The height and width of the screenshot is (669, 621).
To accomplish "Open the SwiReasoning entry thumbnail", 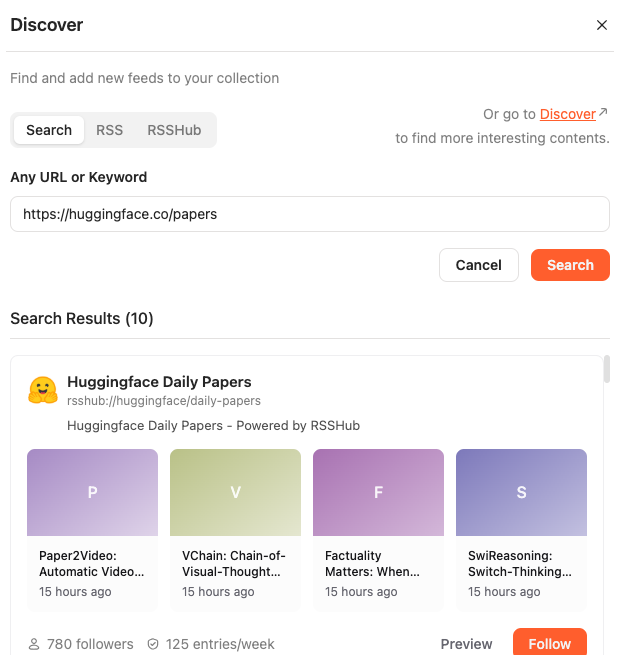I will (x=521, y=492).
